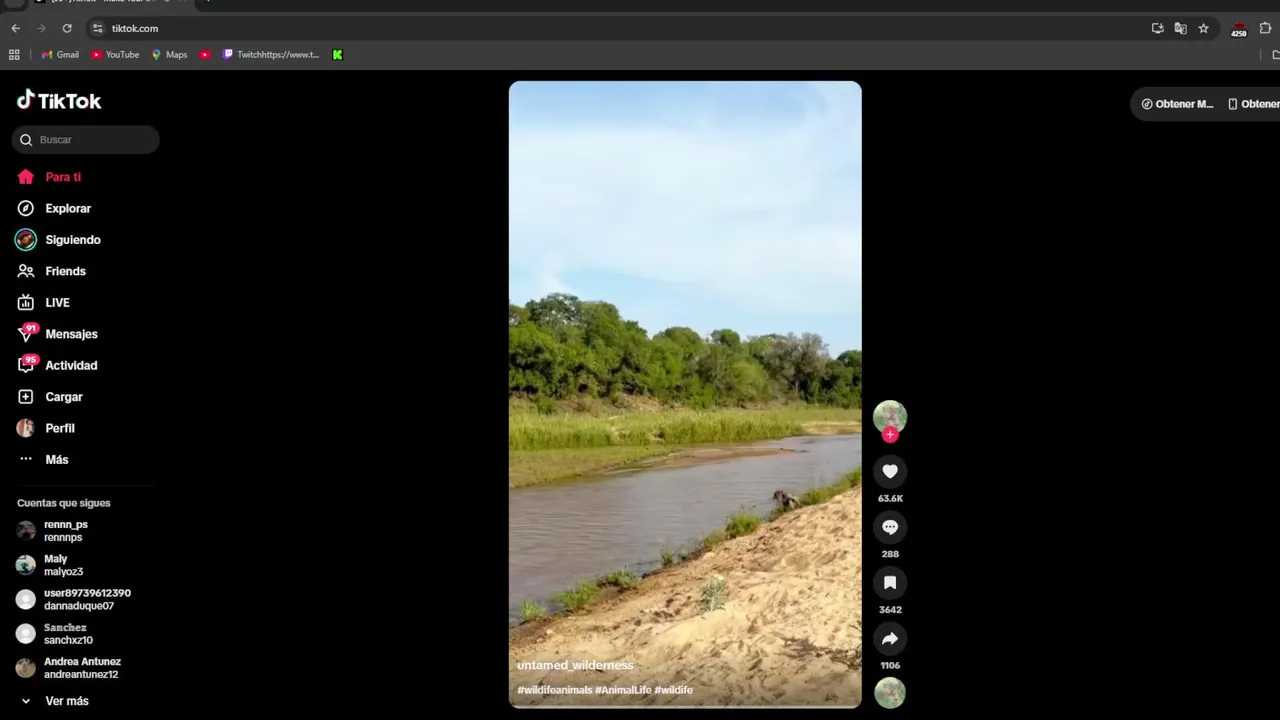Save the video with the bookmark icon

click(x=890, y=583)
